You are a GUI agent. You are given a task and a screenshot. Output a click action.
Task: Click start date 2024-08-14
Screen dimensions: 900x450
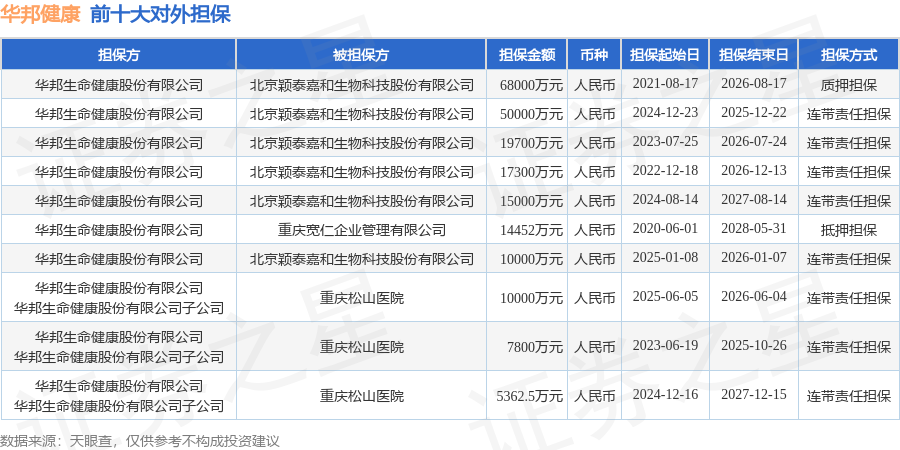coord(665,199)
